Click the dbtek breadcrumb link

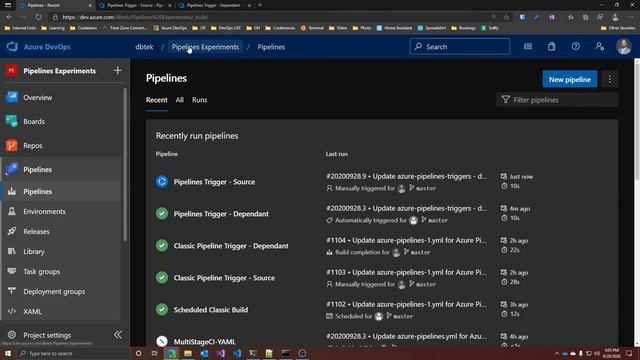point(144,47)
